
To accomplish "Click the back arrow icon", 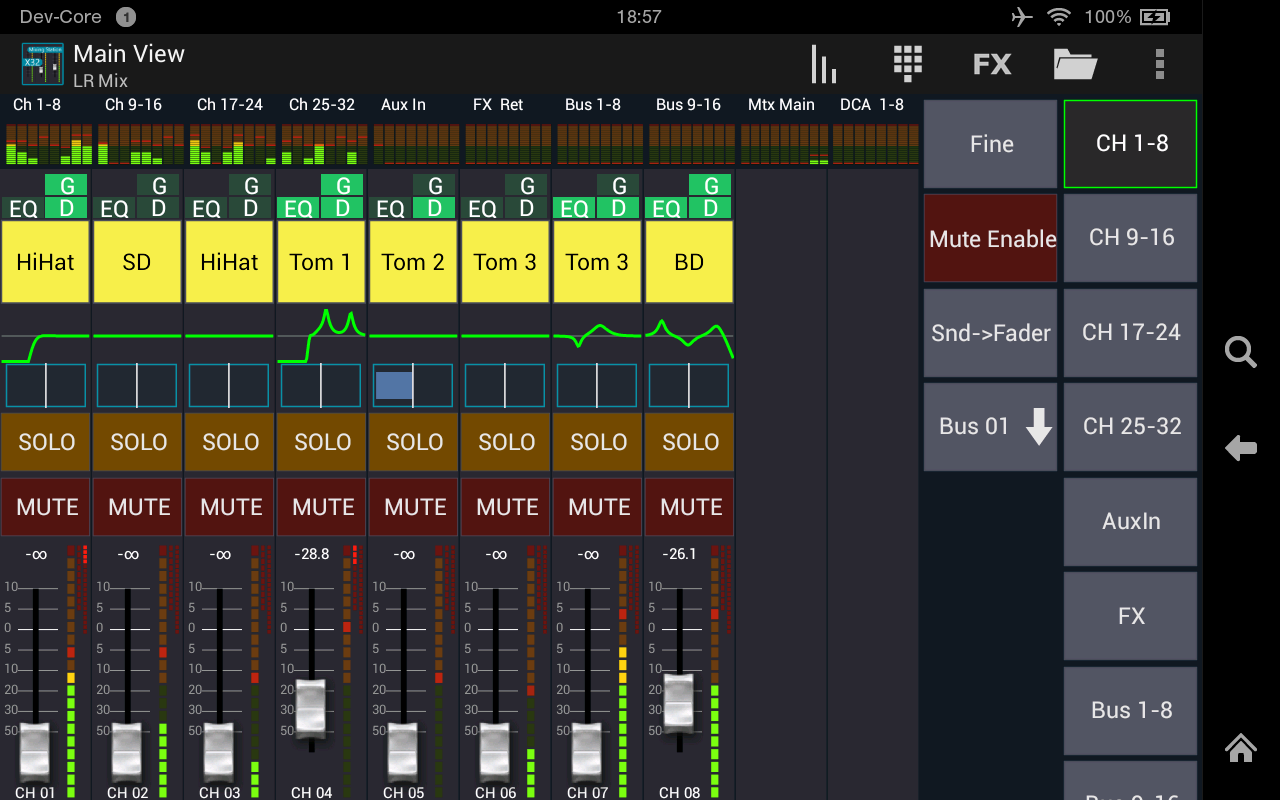I will [x=1240, y=449].
